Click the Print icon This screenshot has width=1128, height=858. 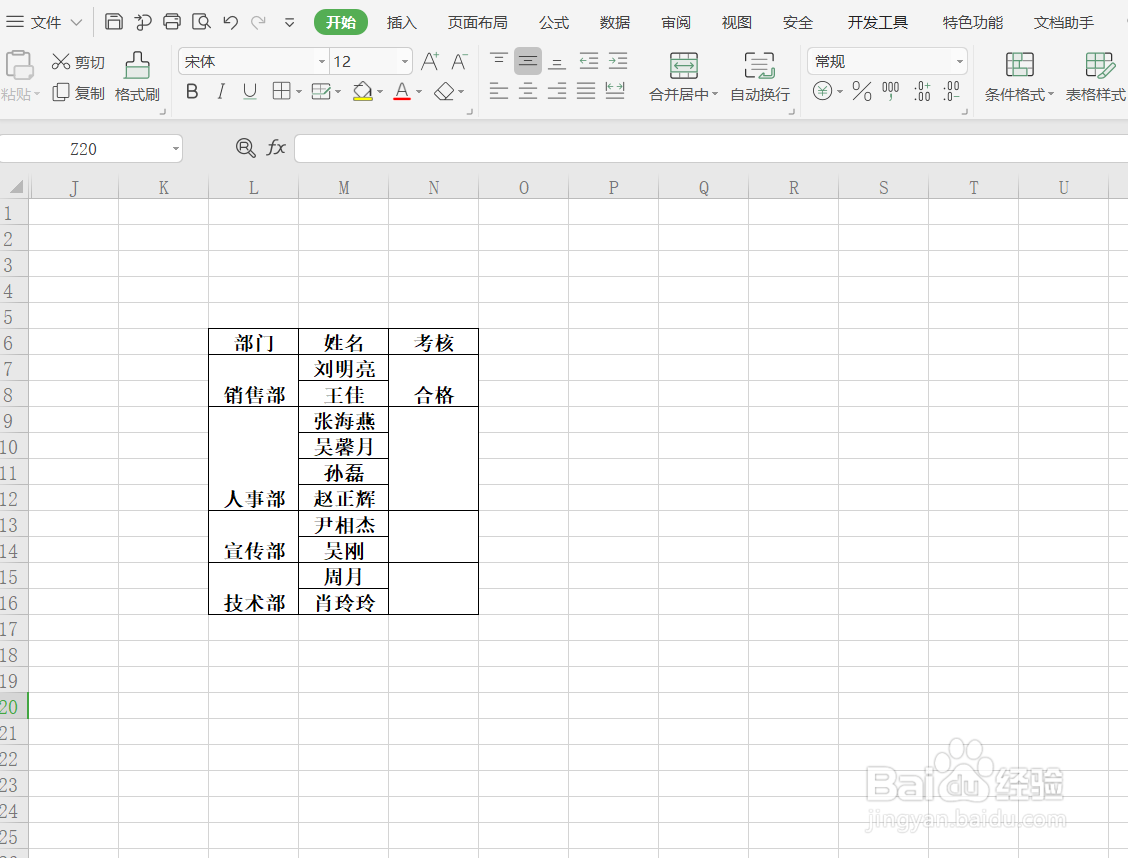[x=172, y=22]
